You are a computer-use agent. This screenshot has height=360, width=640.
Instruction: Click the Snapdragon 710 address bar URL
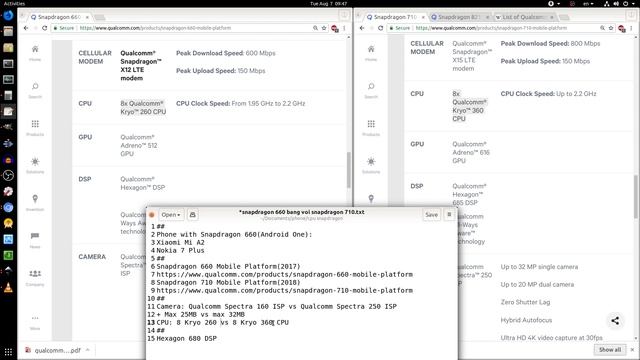[491, 28]
